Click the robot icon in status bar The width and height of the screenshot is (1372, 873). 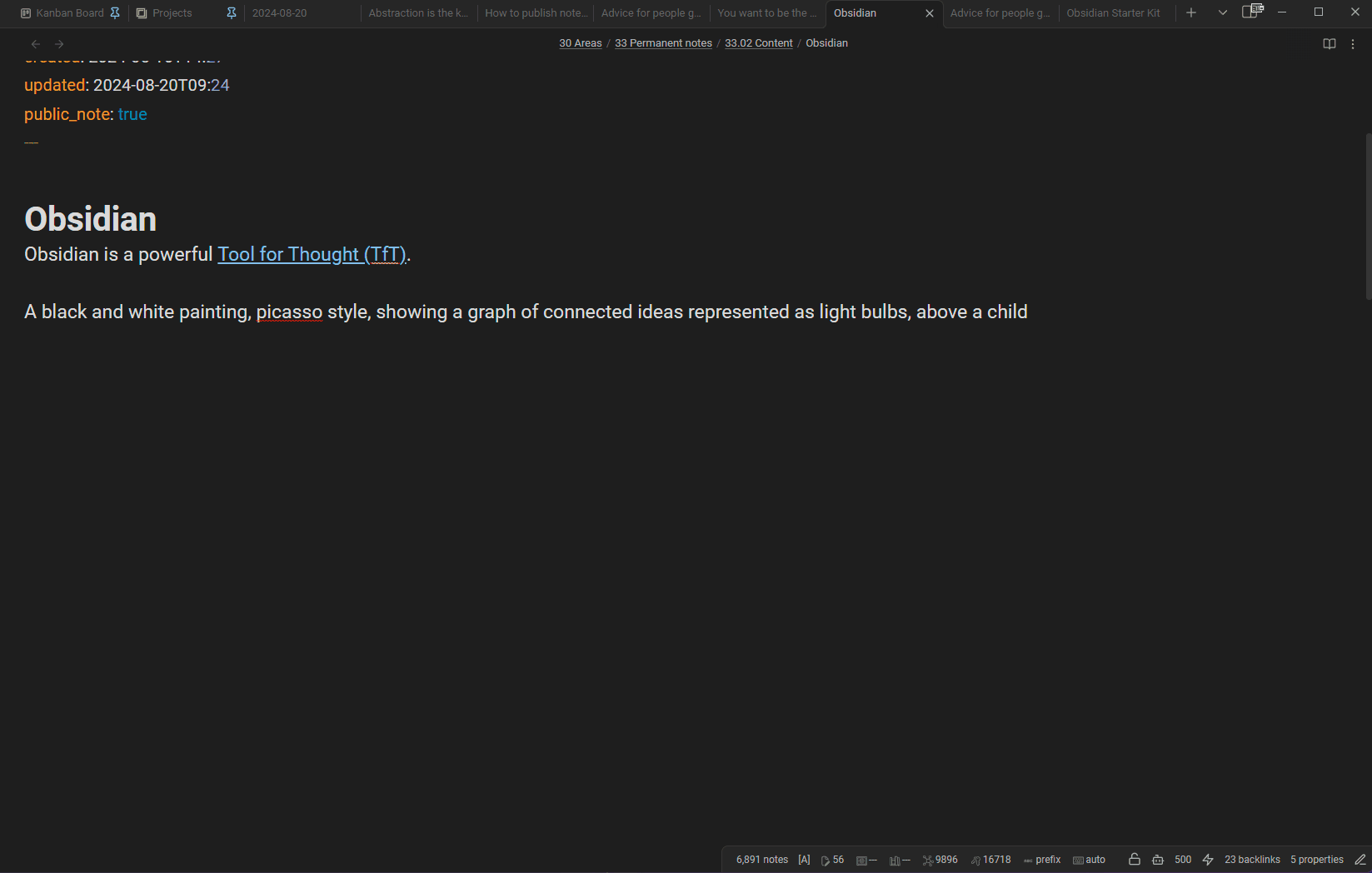(1158, 860)
